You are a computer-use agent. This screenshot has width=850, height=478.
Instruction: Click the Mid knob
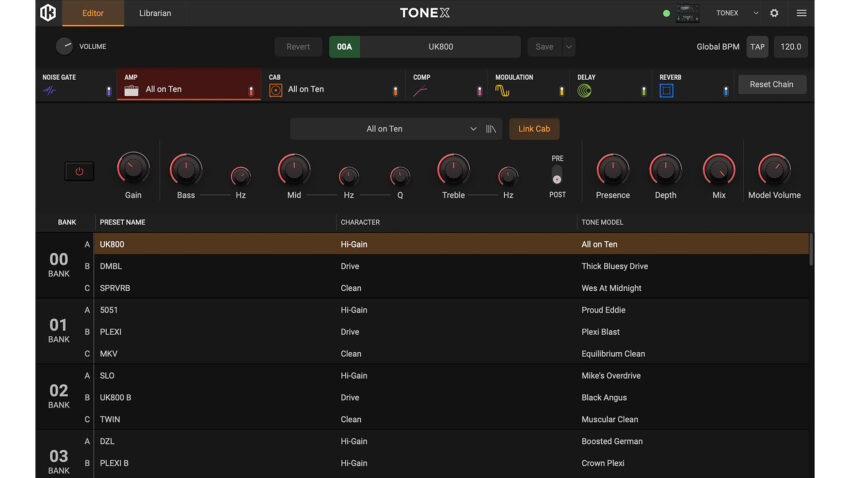coord(294,170)
